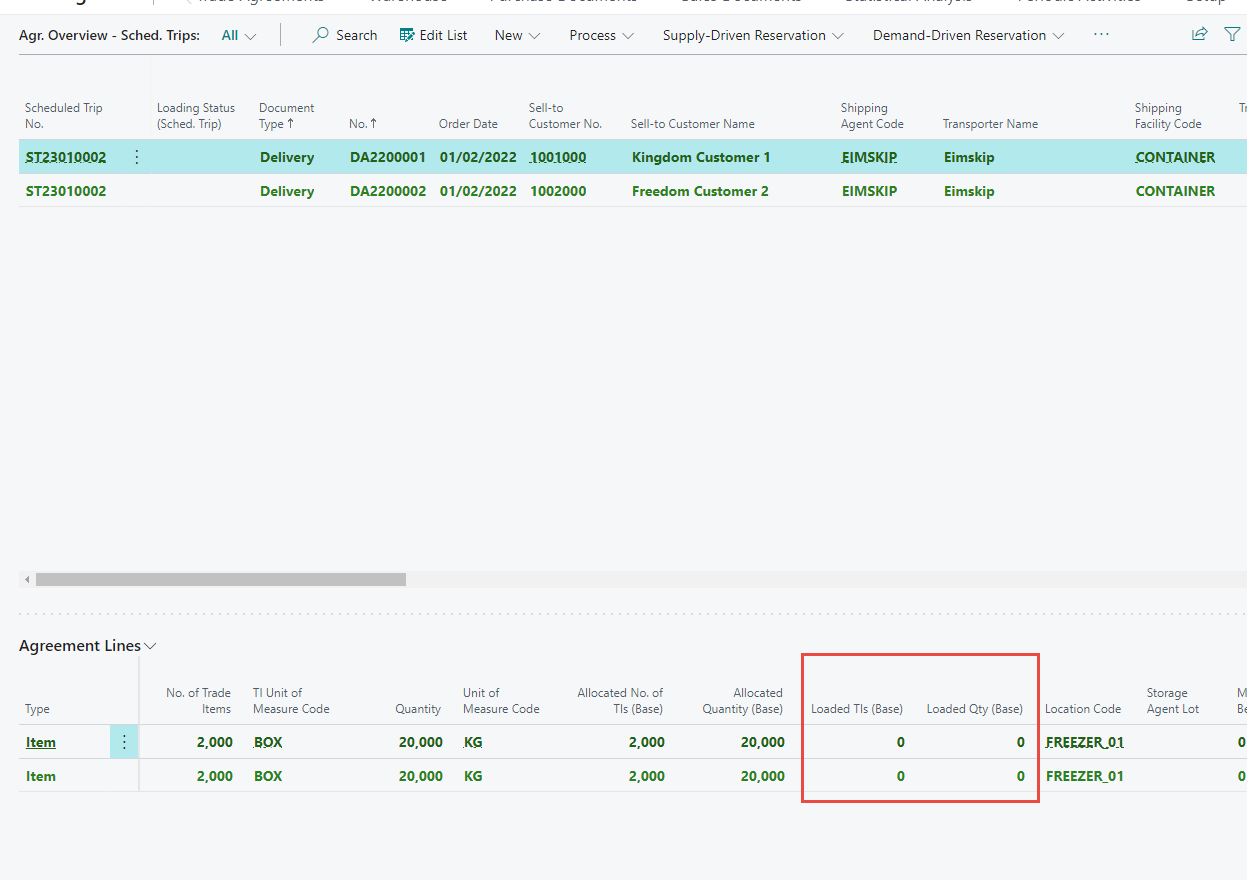The image size is (1247, 880).
Task: Click the first Item type link
Action: [41, 742]
